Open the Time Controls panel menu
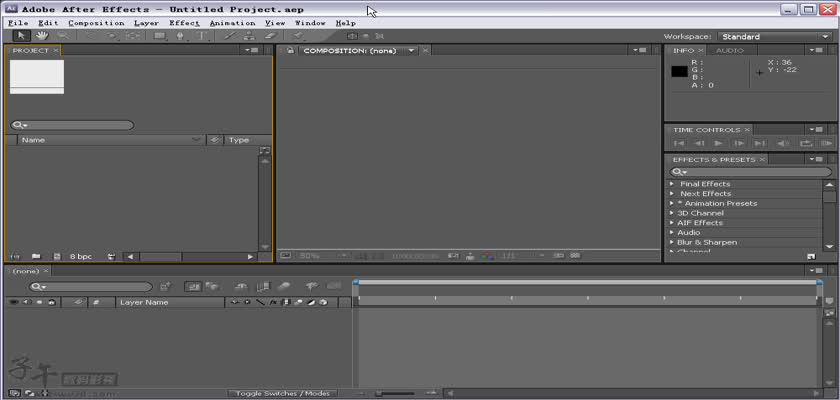This screenshot has width=840, height=400. pos(816,130)
